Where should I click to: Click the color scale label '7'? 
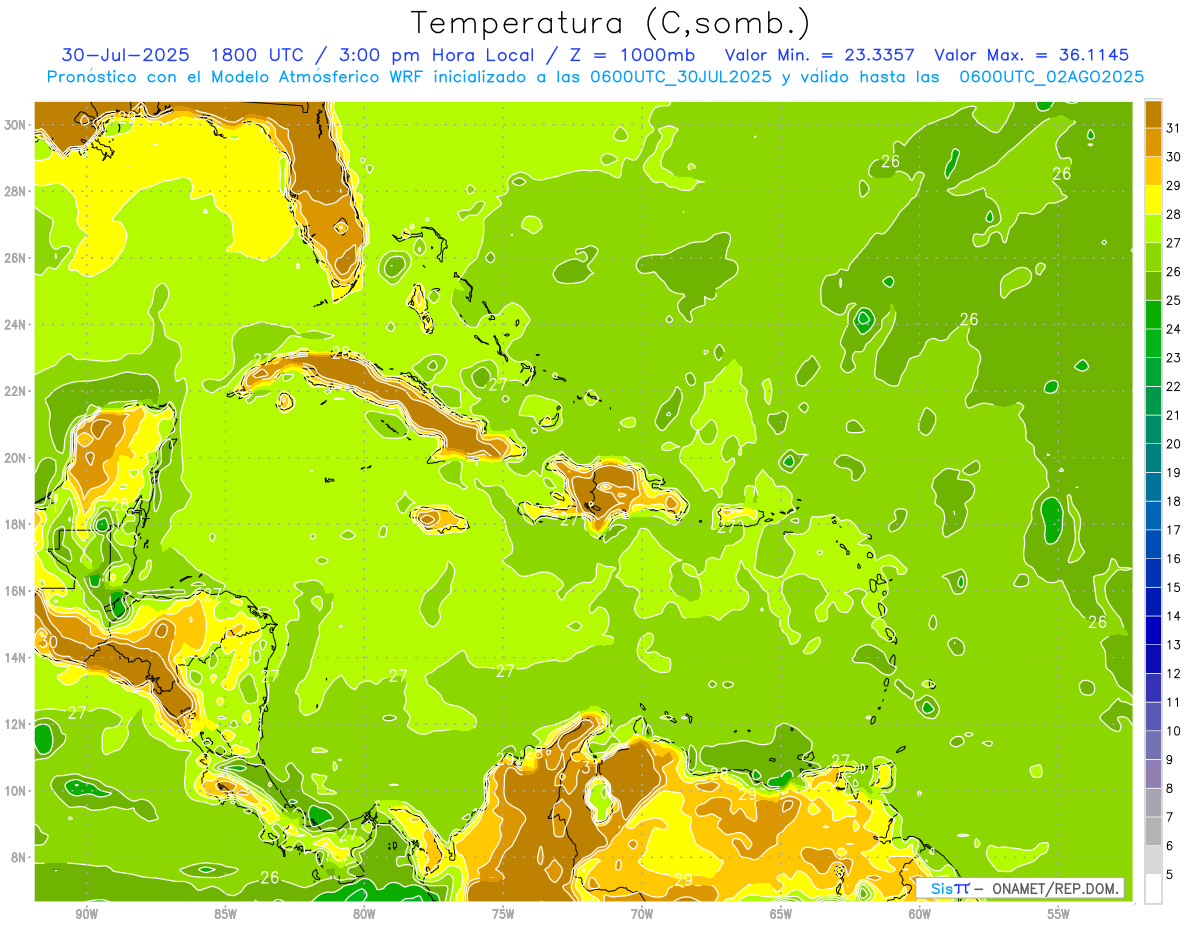pos(1170,817)
